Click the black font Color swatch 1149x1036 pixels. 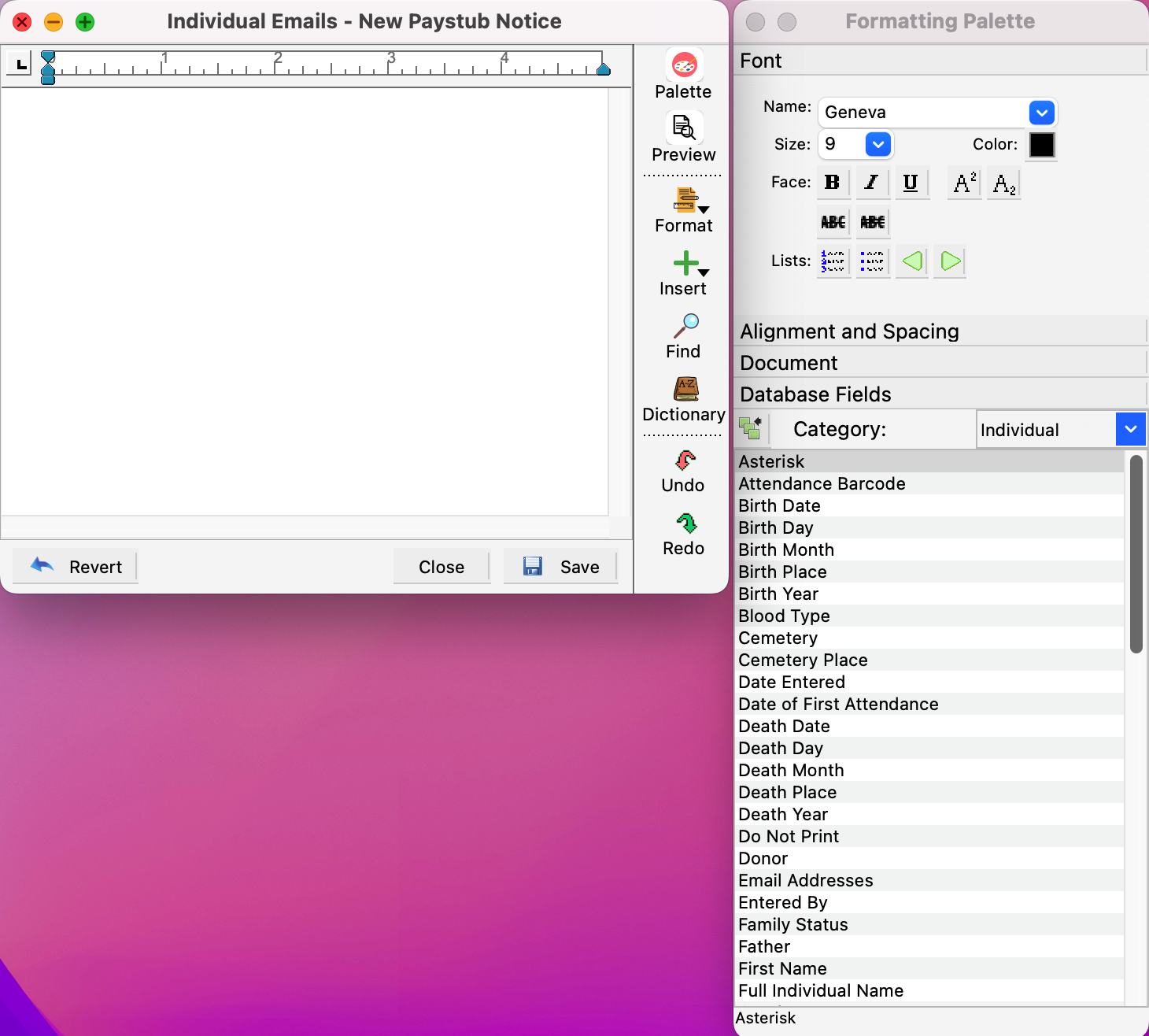tap(1041, 145)
